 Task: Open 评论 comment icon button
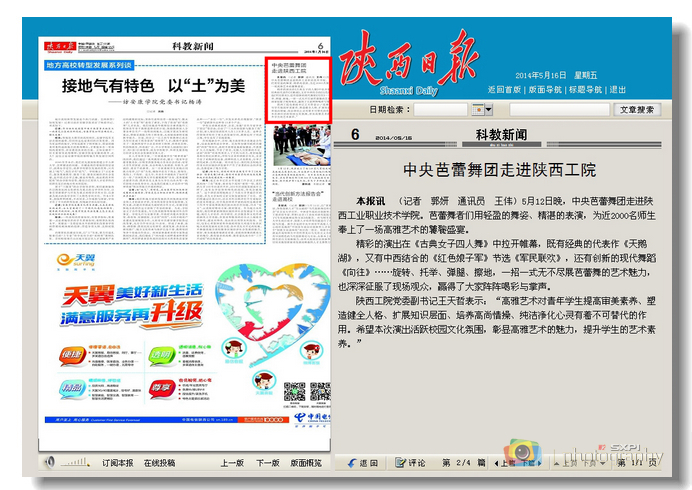click(x=399, y=463)
